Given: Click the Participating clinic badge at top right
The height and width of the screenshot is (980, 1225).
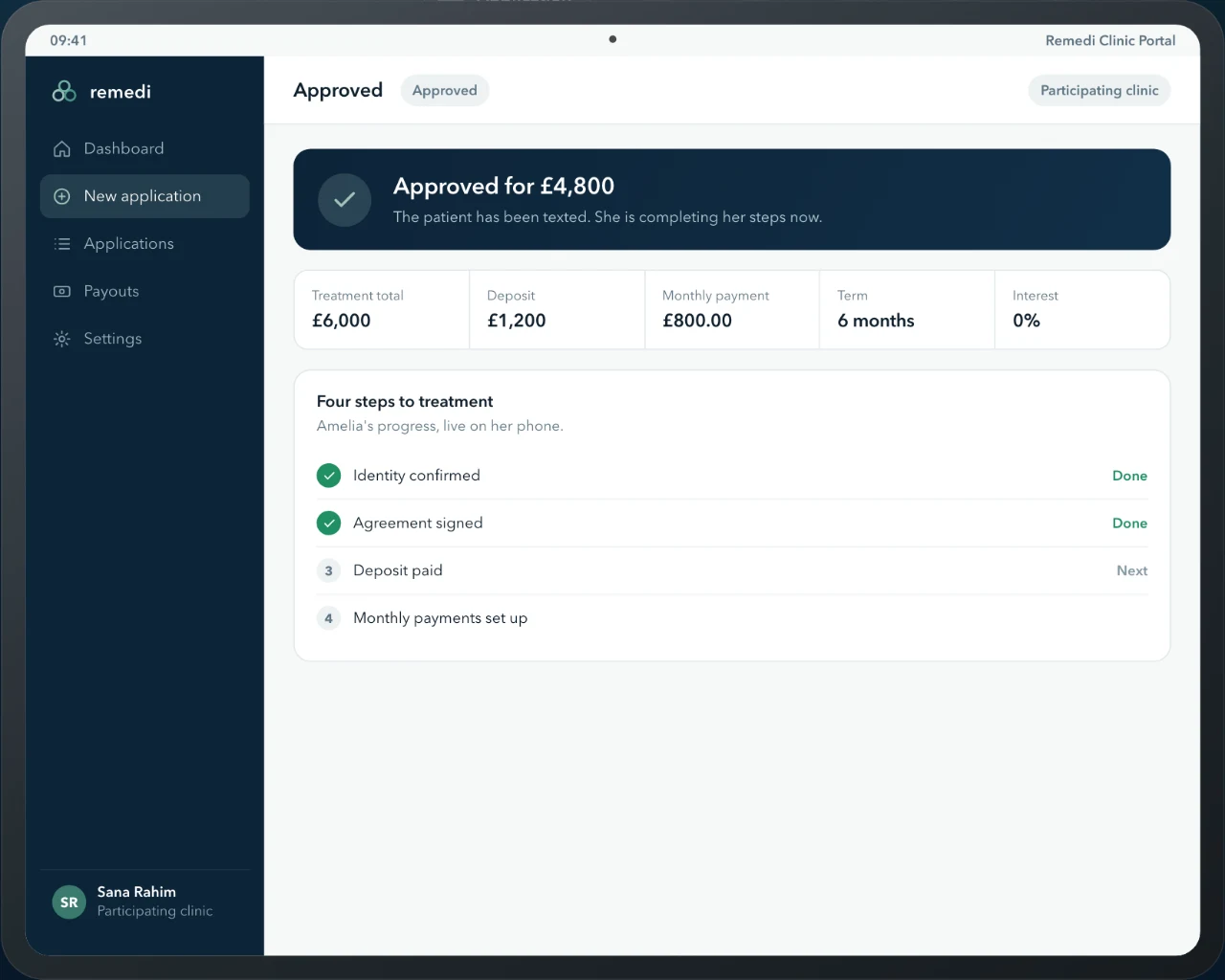Looking at the screenshot, I should point(1099,90).
